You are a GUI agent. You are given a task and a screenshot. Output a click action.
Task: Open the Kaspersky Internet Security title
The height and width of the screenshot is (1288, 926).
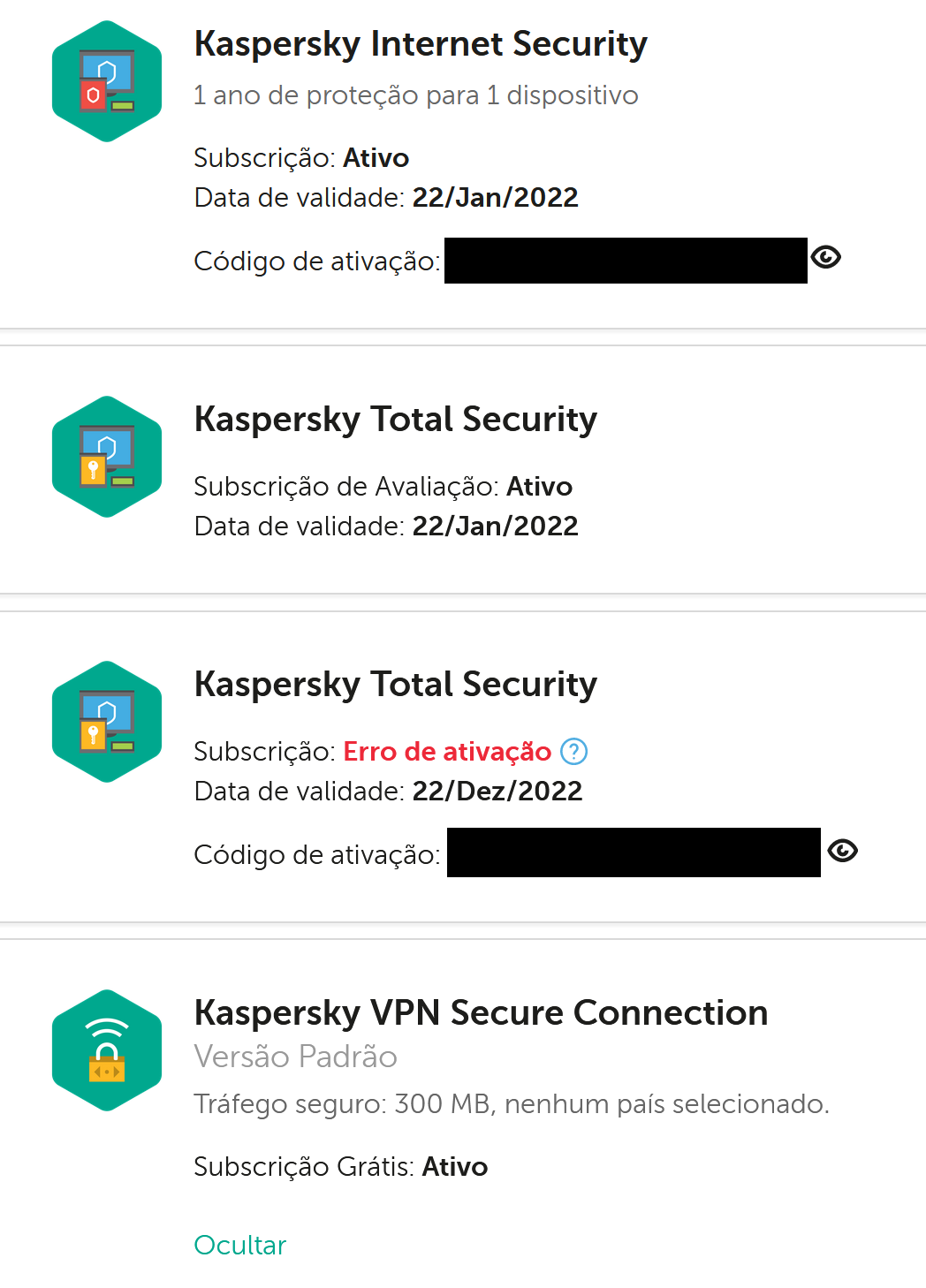pos(421,44)
